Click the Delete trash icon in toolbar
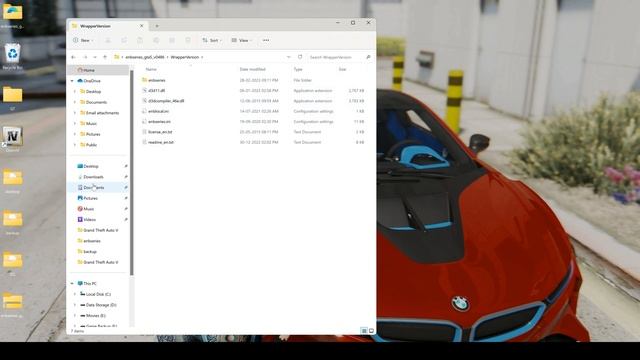Viewport: 640px width, 360px height. pos(188,40)
